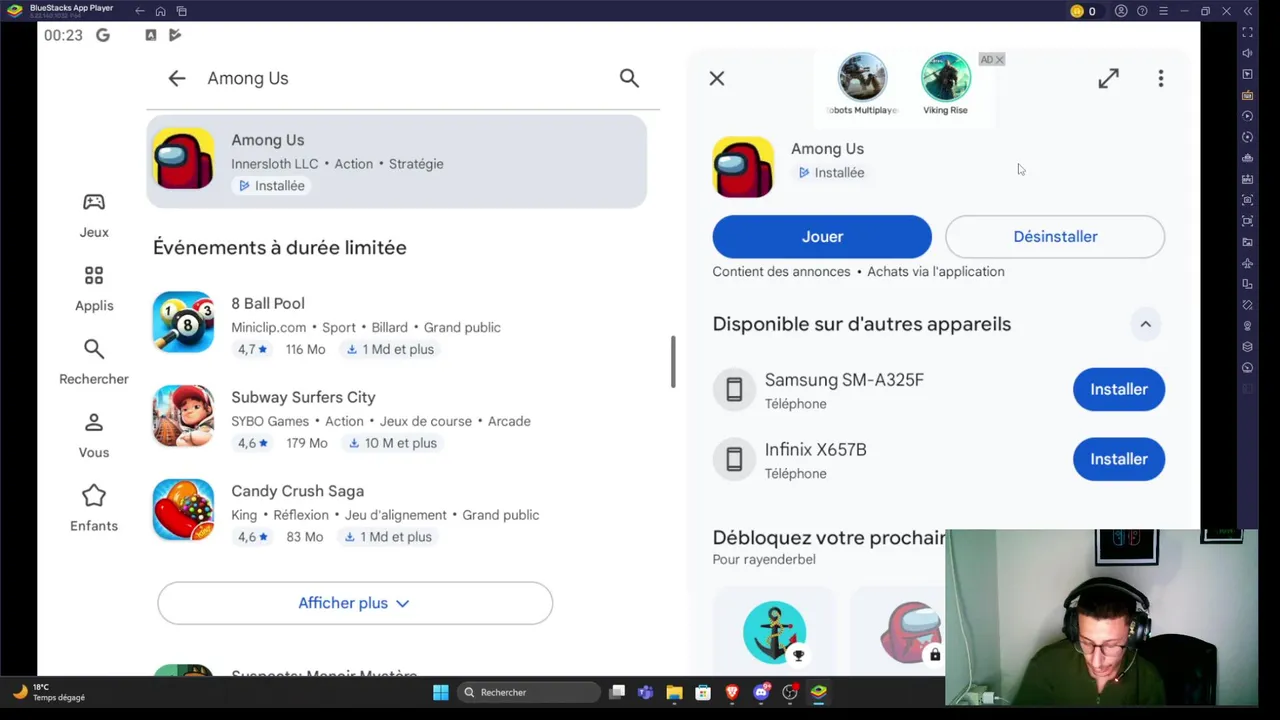
Task: Expand the list with Afficher plus
Action: click(x=355, y=603)
